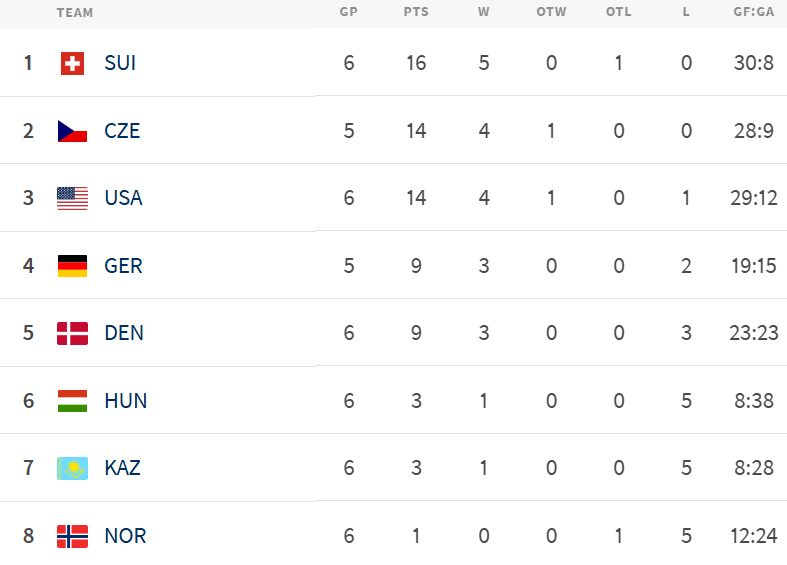Click the Norway flag icon
Screen dimensions: 787x565
tap(72, 536)
